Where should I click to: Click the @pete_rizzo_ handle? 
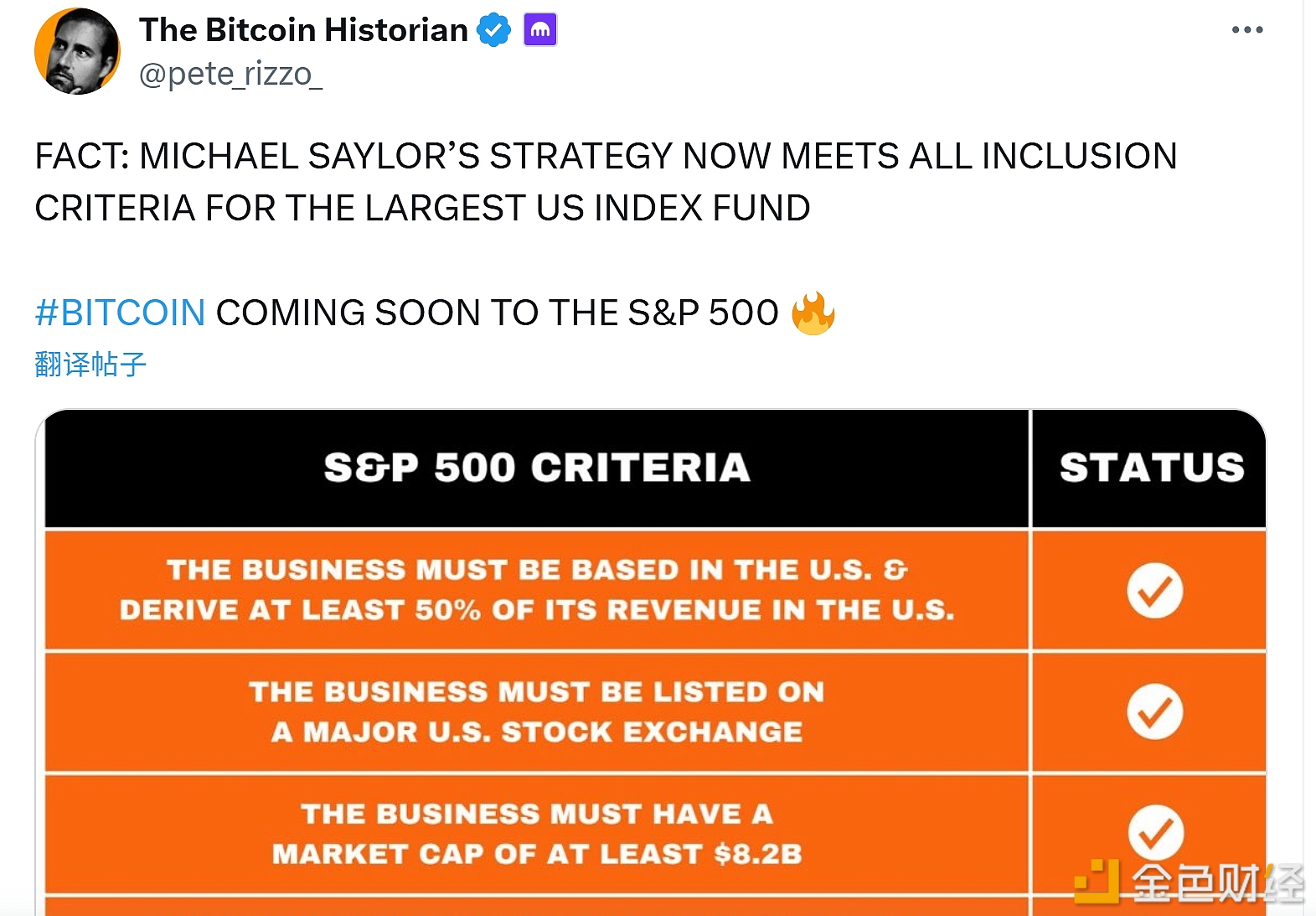[x=230, y=75]
